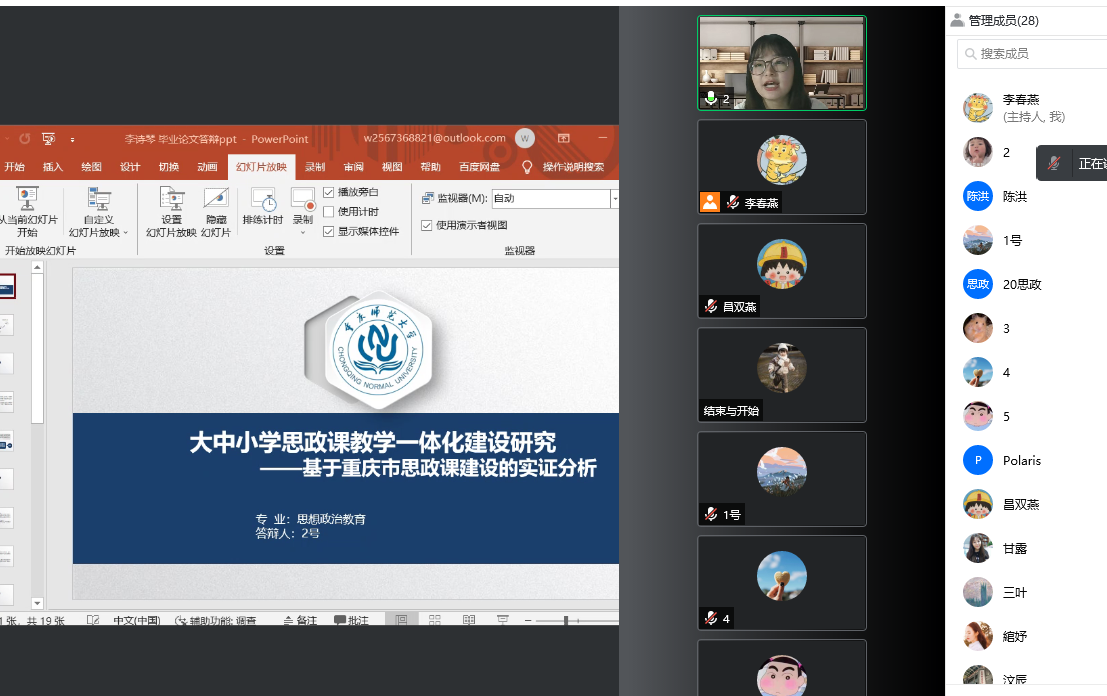Click the 批注 comments button
Screen dimensions: 1107x696
351,621
